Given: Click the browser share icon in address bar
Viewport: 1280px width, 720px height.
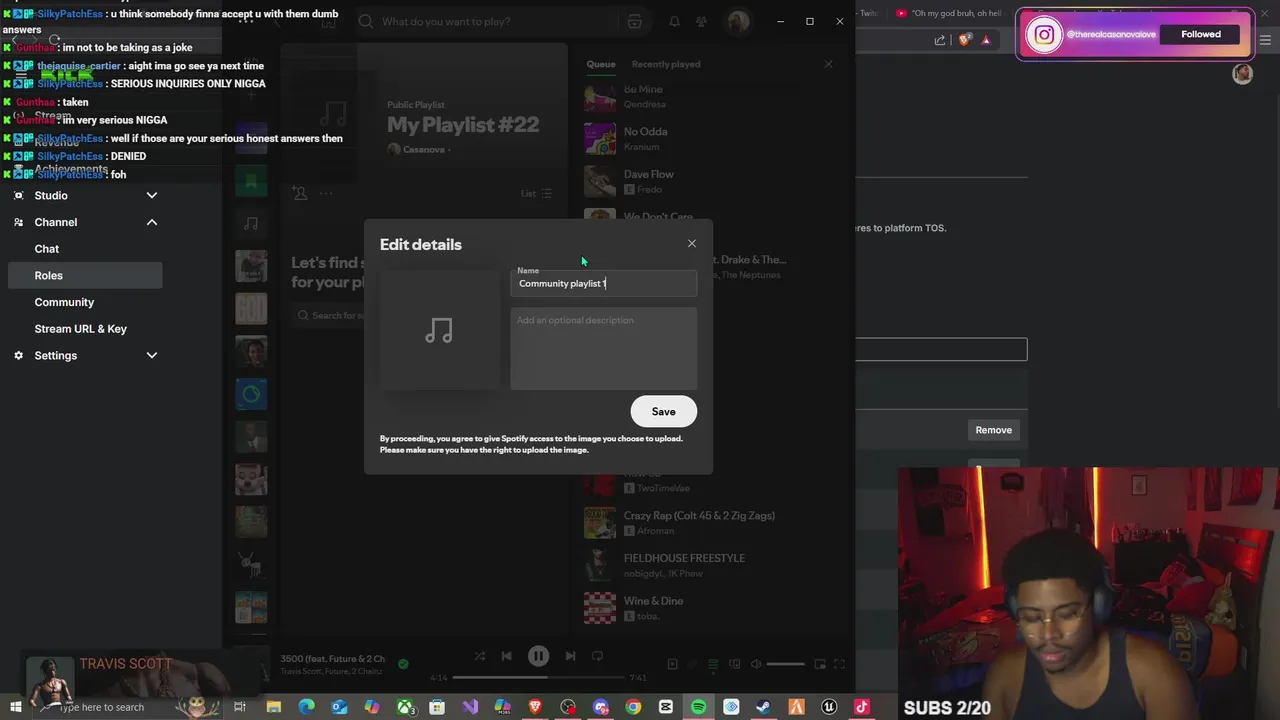Looking at the screenshot, I should tap(940, 40).
